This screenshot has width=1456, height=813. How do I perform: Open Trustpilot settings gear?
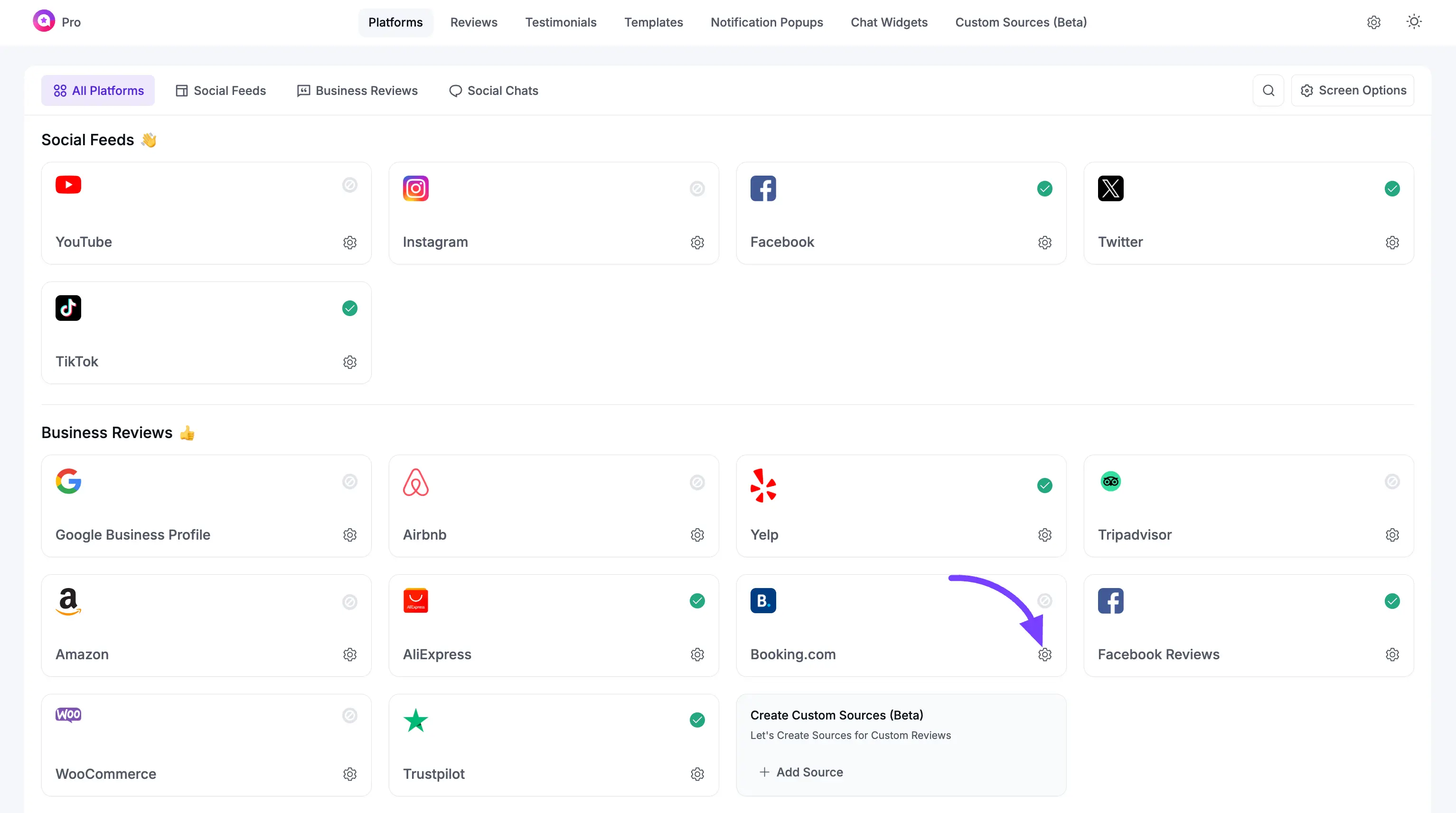coord(697,774)
